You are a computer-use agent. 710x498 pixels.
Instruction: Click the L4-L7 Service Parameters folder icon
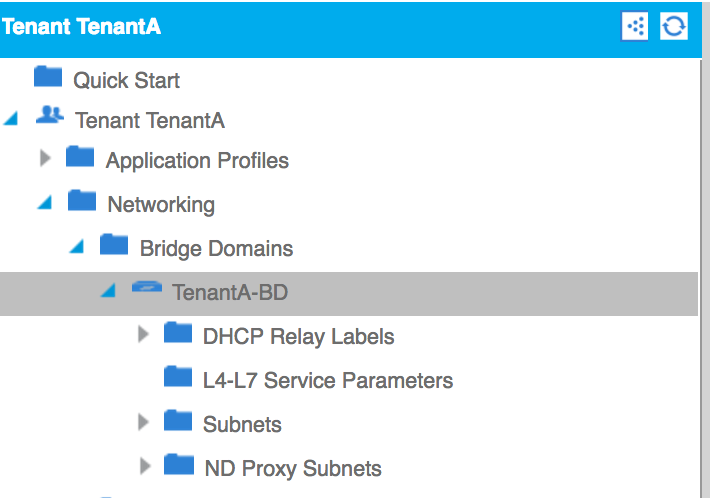tap(178, 377)
